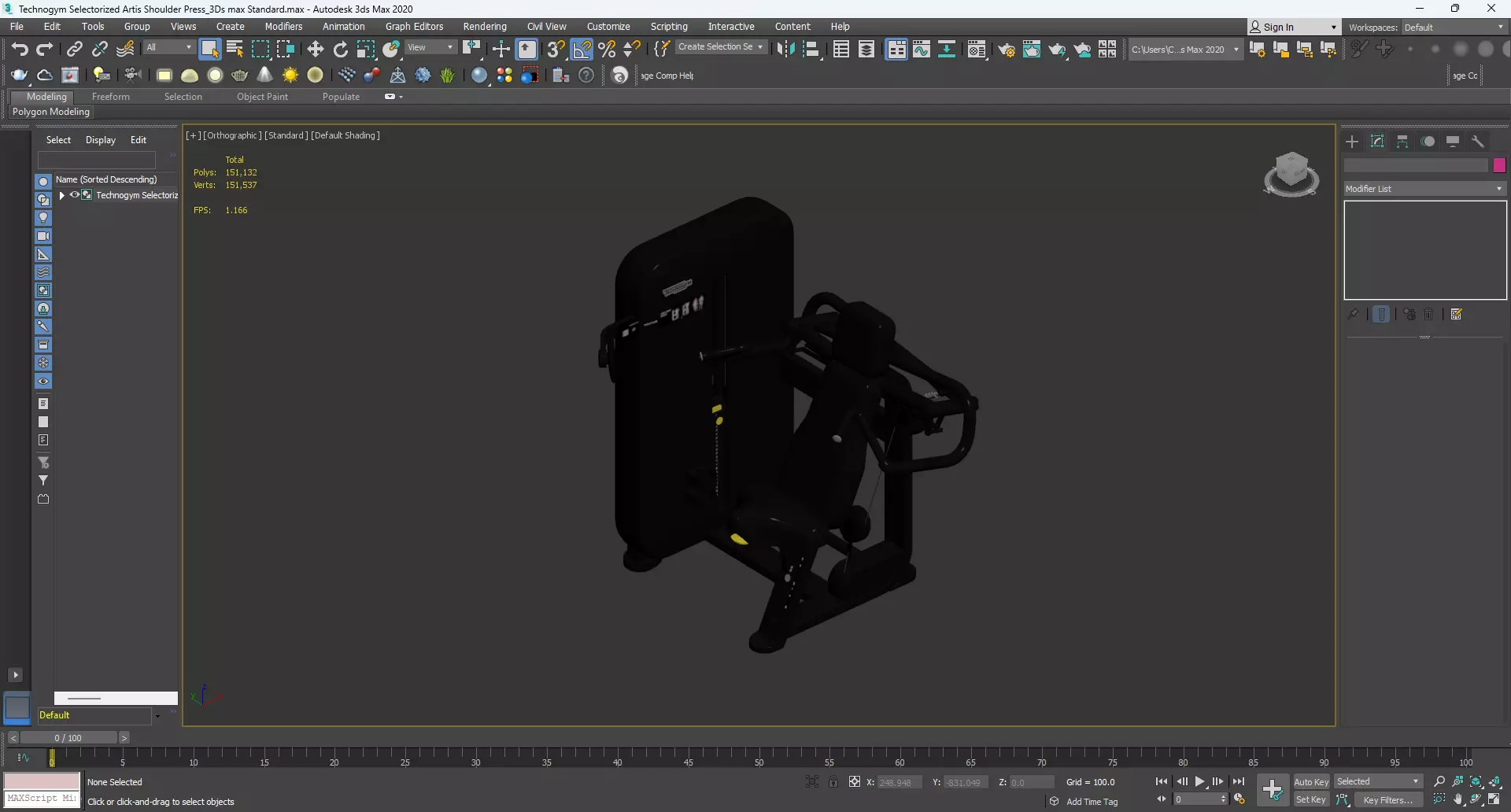
Task: Click the time slider 0 / 100 handle
Action: coord(68,737)
